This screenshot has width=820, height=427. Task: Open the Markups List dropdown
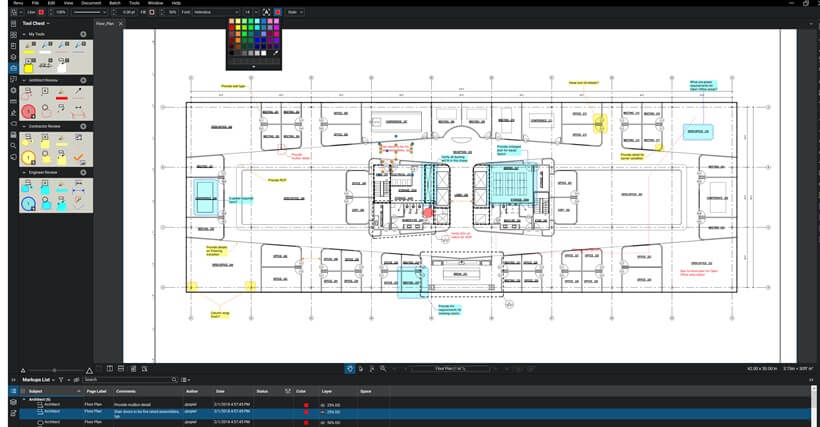[38, 380]
